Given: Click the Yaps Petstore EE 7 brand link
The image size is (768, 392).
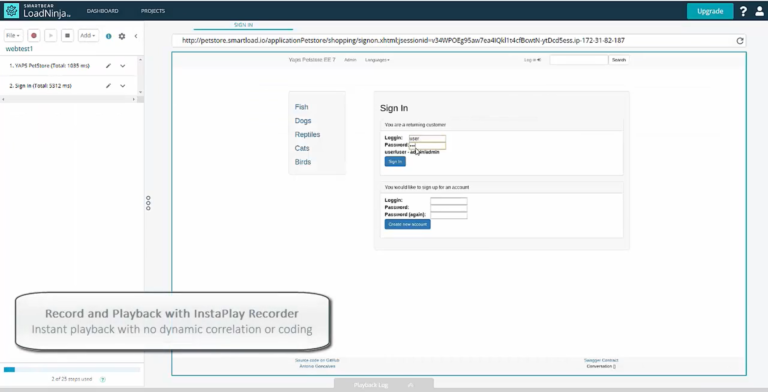Looking at the screenshot, I should [x=312, y=60].
